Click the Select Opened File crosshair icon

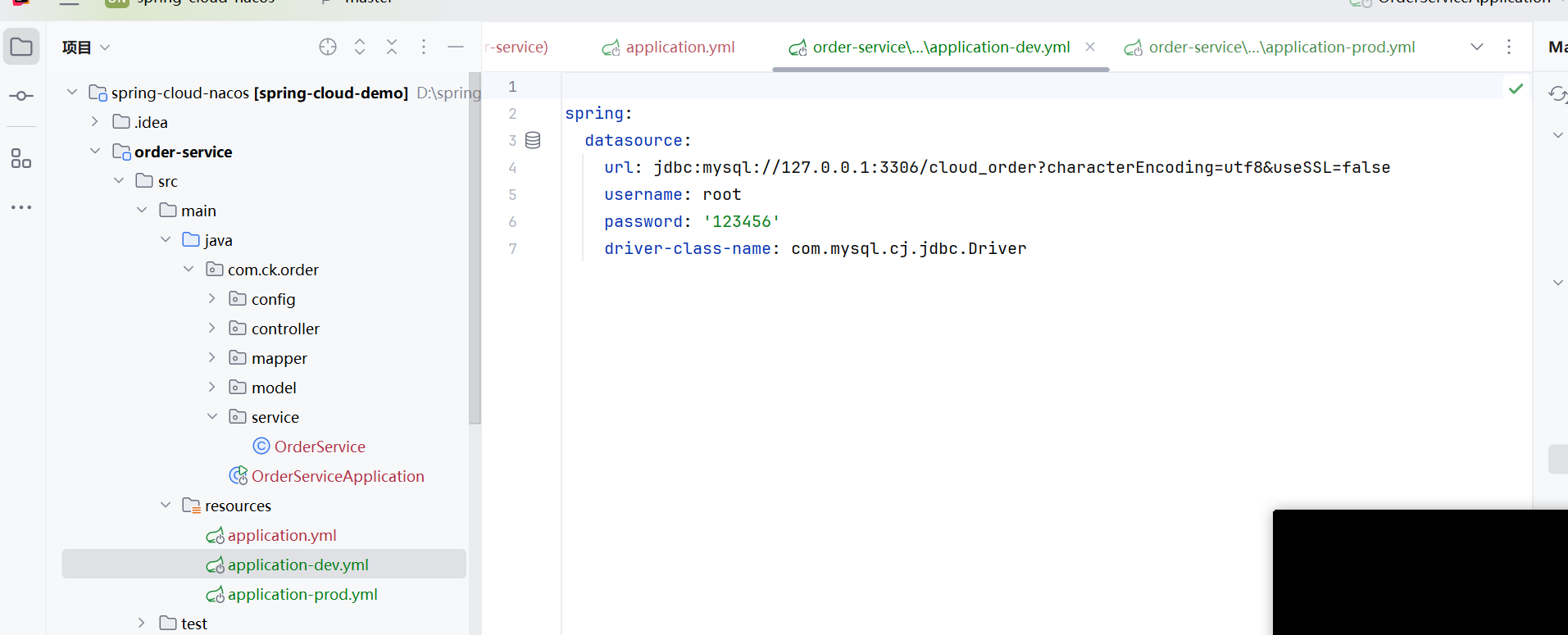coord(328,47)
